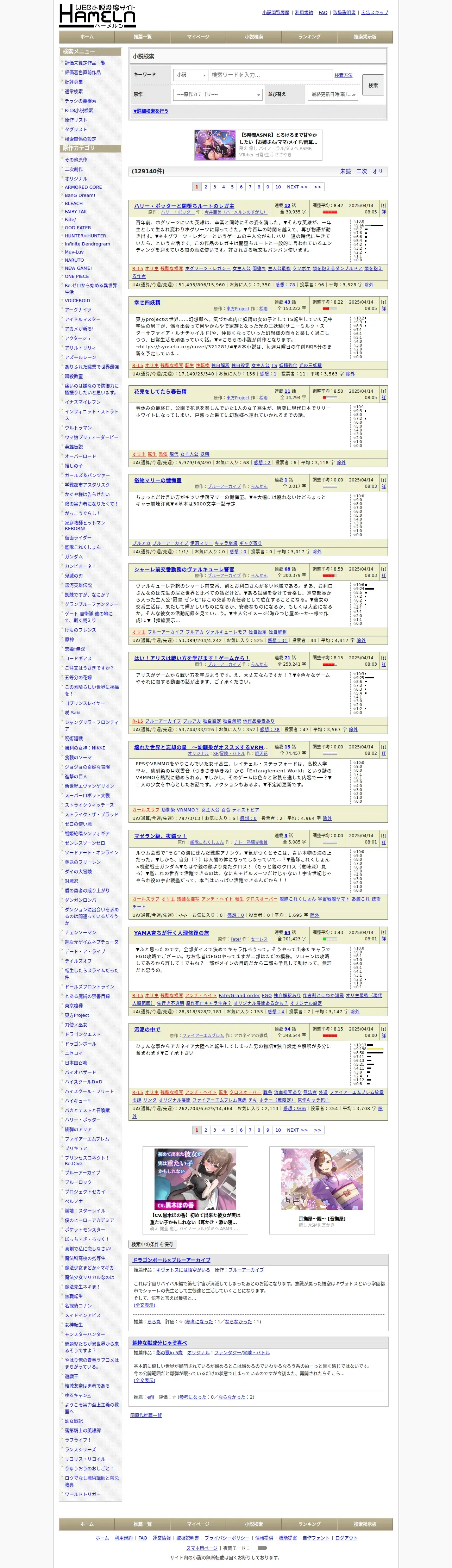Open novel 花見をしてたら春告精
Screen dimensions: 452x1568
click(x=160, y=391)
